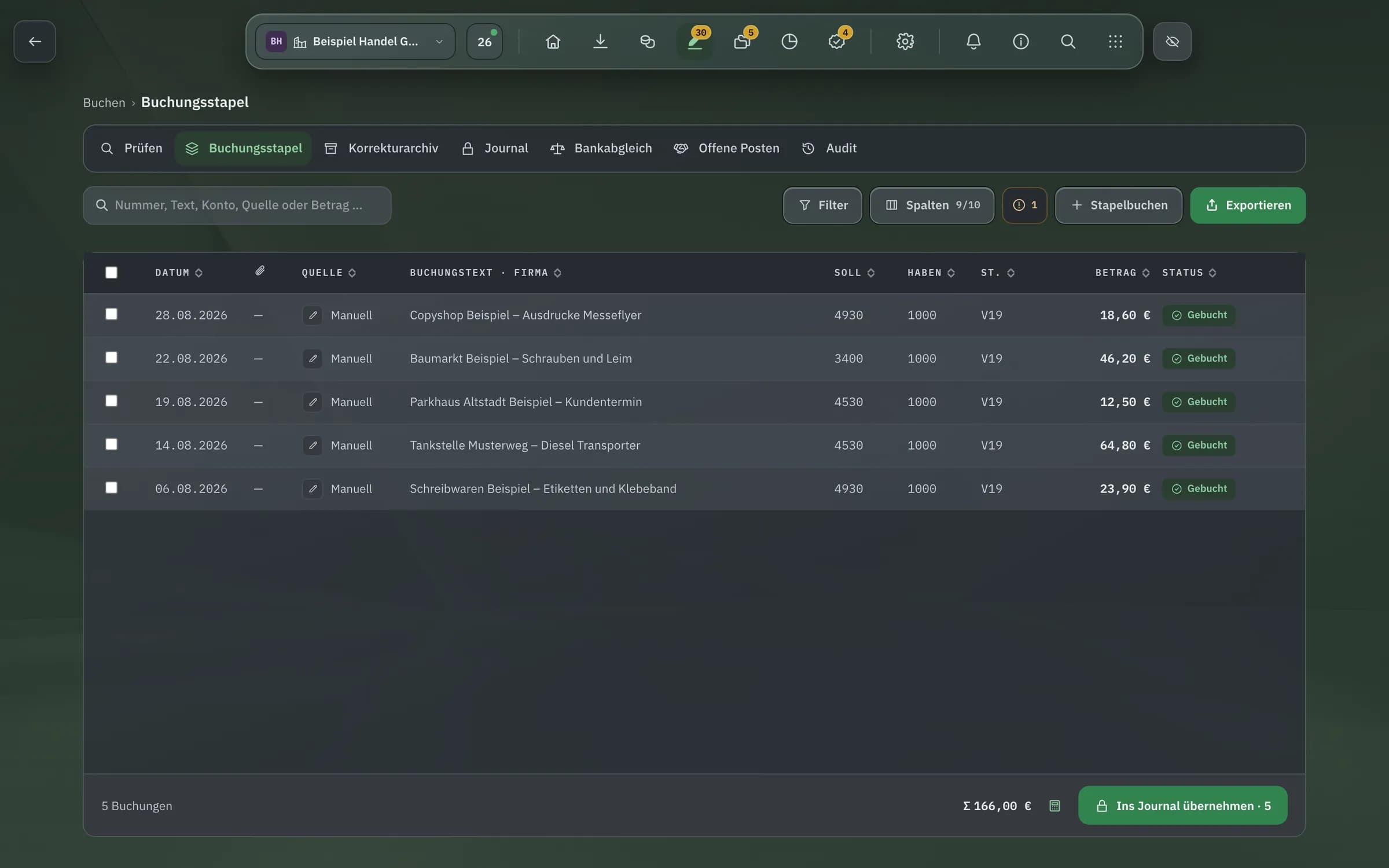Open the global search magnifier icon

coord(1068,42)
